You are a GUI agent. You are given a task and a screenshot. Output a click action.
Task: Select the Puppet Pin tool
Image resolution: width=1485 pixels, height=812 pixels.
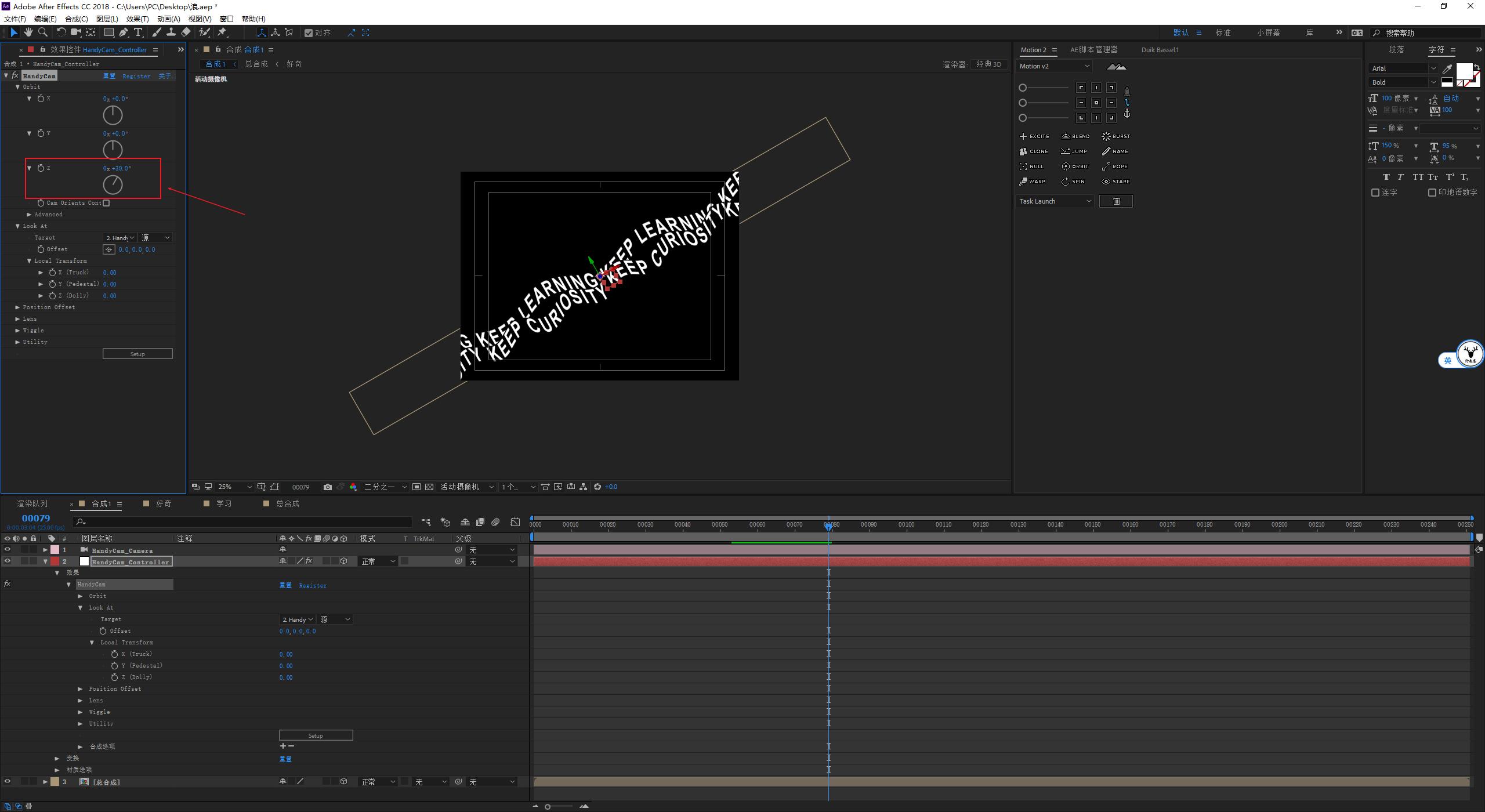[222, 32]
